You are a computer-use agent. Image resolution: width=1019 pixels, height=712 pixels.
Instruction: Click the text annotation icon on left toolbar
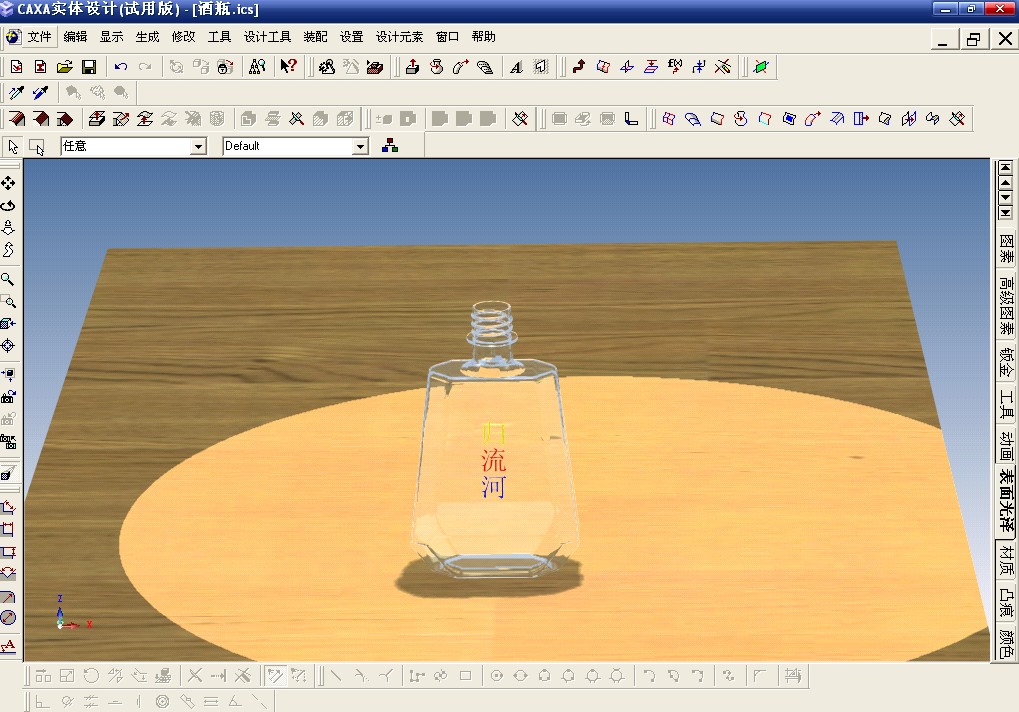pos(8,646)
